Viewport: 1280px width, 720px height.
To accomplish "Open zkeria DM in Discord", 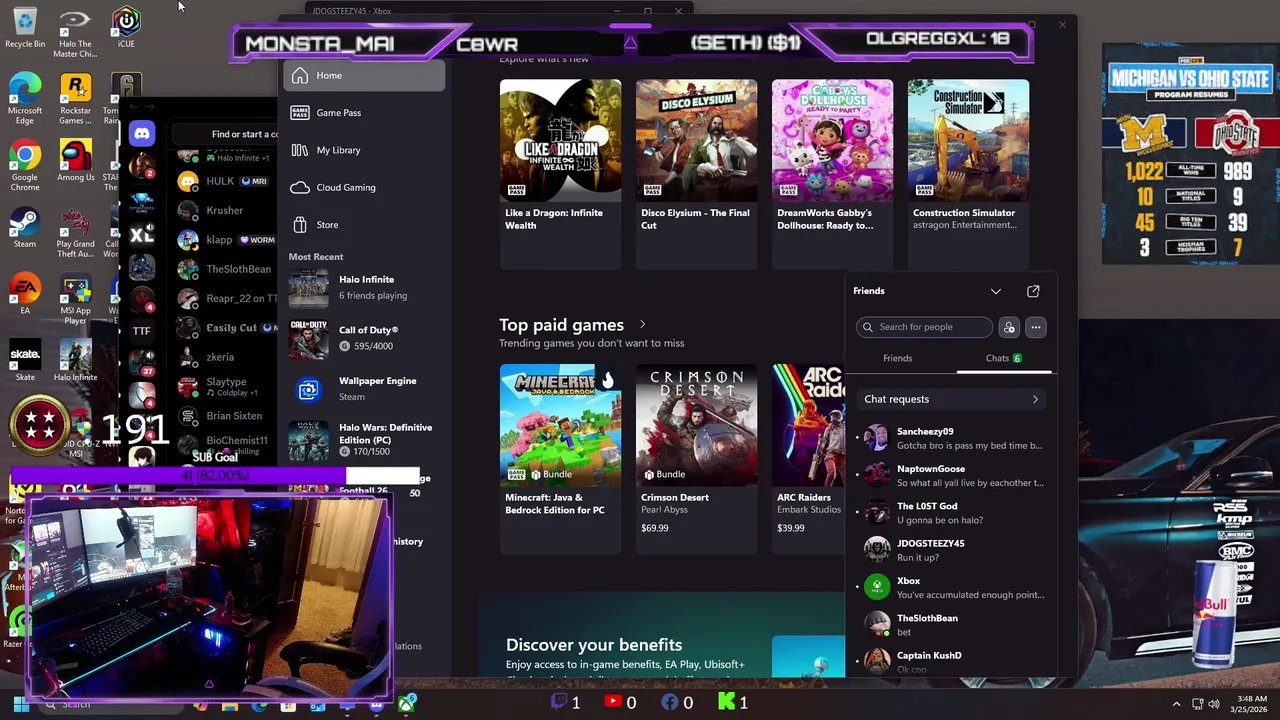I will (226, 357).
